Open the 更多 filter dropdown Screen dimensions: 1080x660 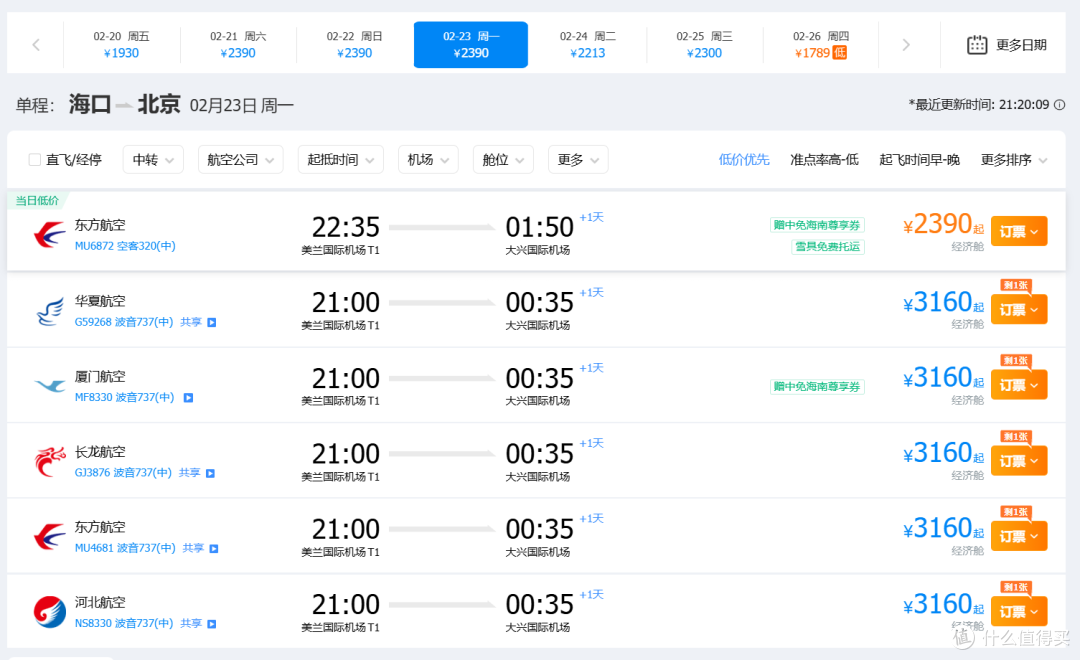578,160
